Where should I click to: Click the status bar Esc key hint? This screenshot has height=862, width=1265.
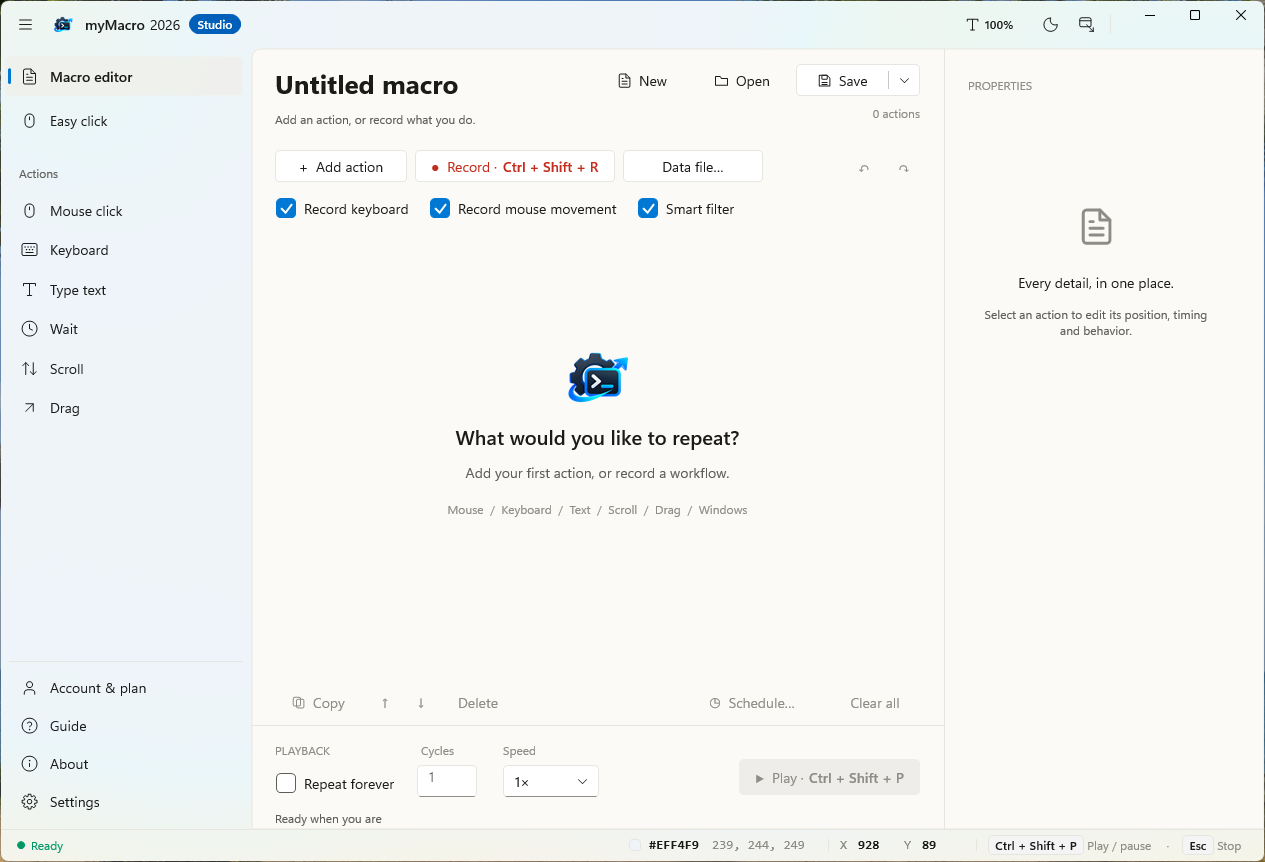click(1197, 846)
